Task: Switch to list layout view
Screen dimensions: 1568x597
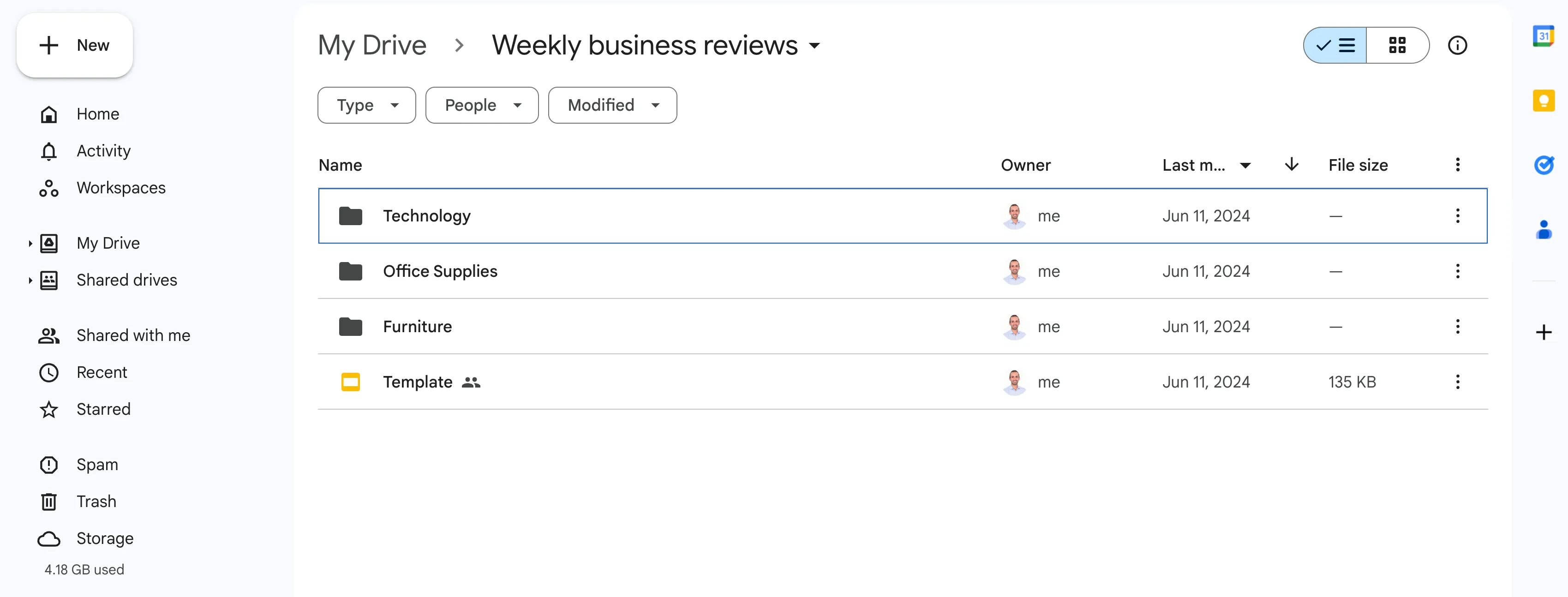Action: 1335,45
